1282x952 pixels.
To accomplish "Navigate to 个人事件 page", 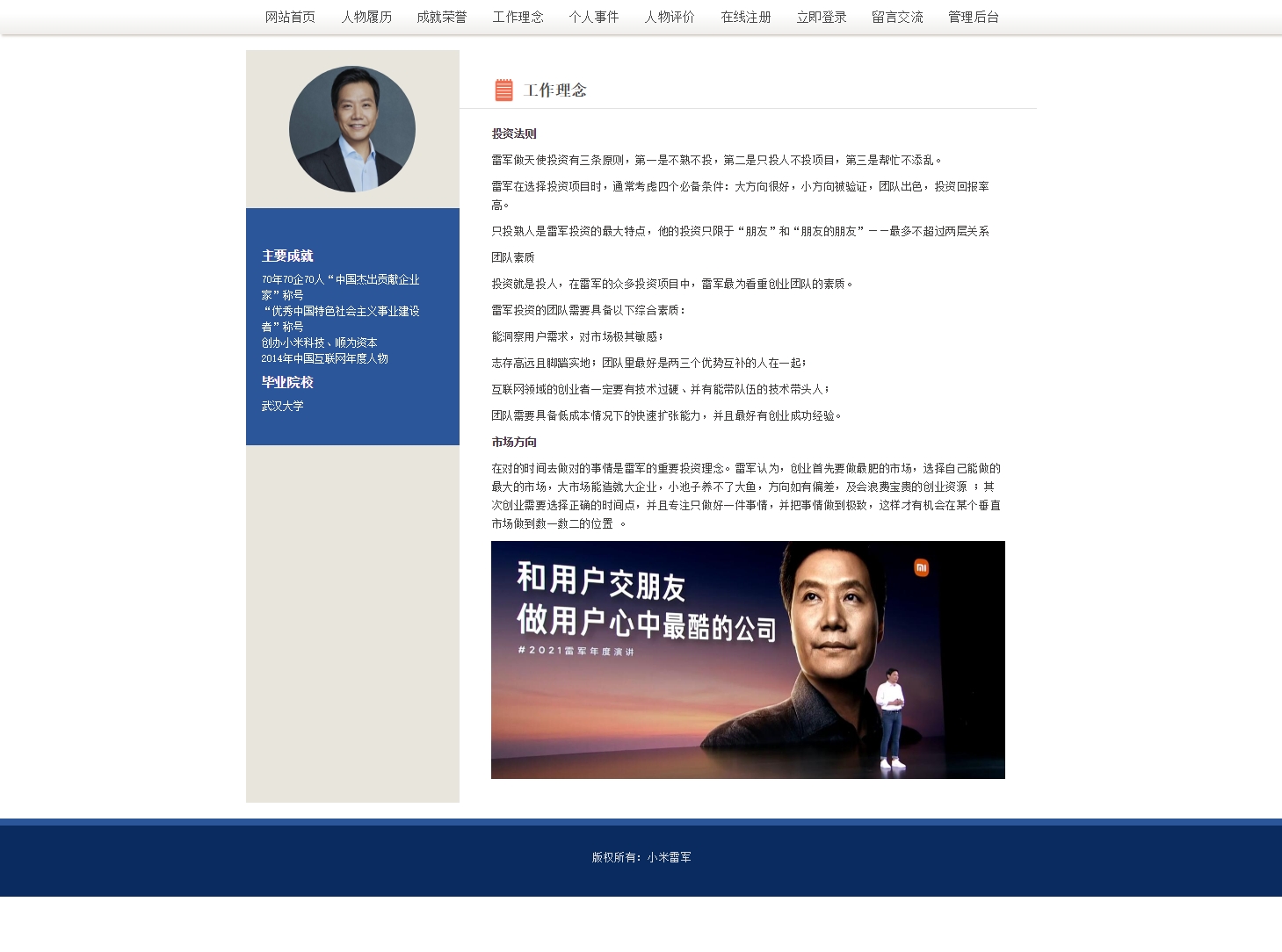I will coord(594,17).
